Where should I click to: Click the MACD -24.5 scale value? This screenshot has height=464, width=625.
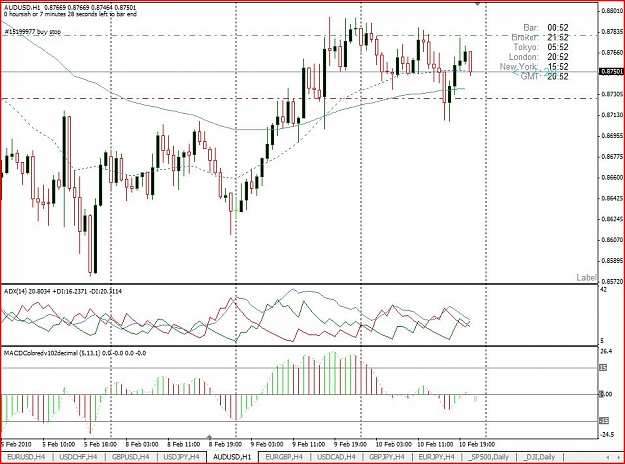tap(607, 435)
